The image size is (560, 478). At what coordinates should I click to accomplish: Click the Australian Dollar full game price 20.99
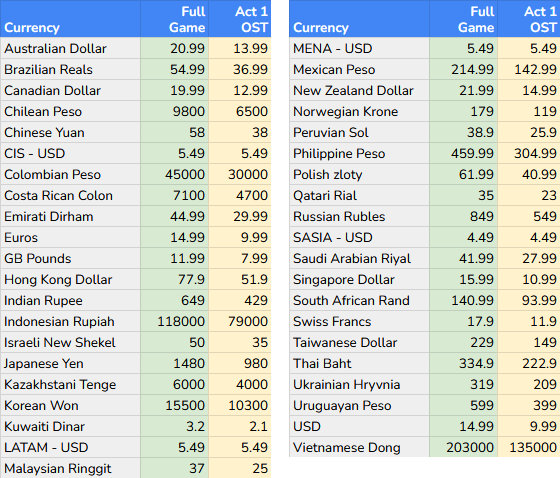pos(174,48)
